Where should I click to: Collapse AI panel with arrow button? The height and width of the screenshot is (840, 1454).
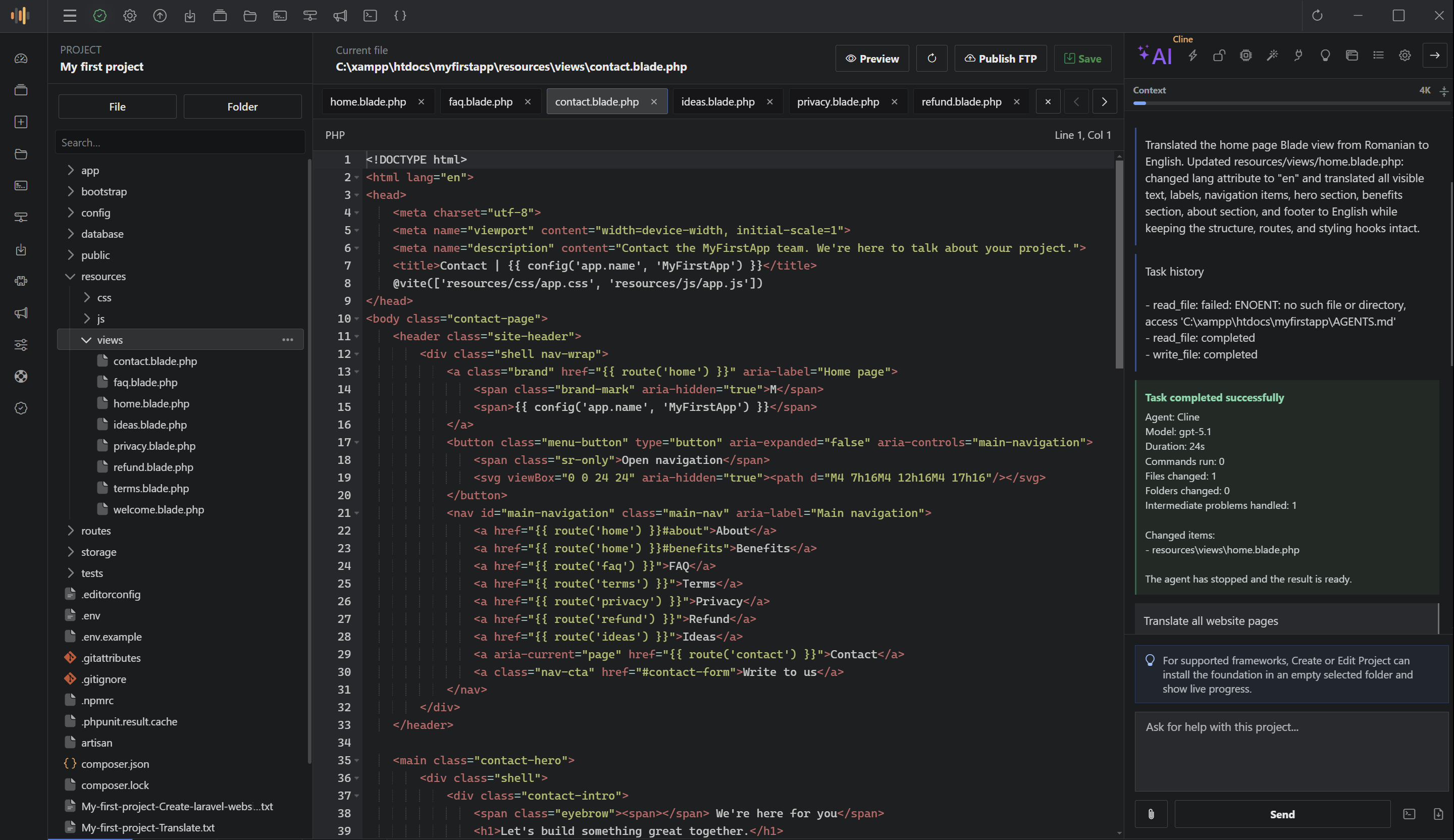pyautogui.click(x=1434, y=56)
